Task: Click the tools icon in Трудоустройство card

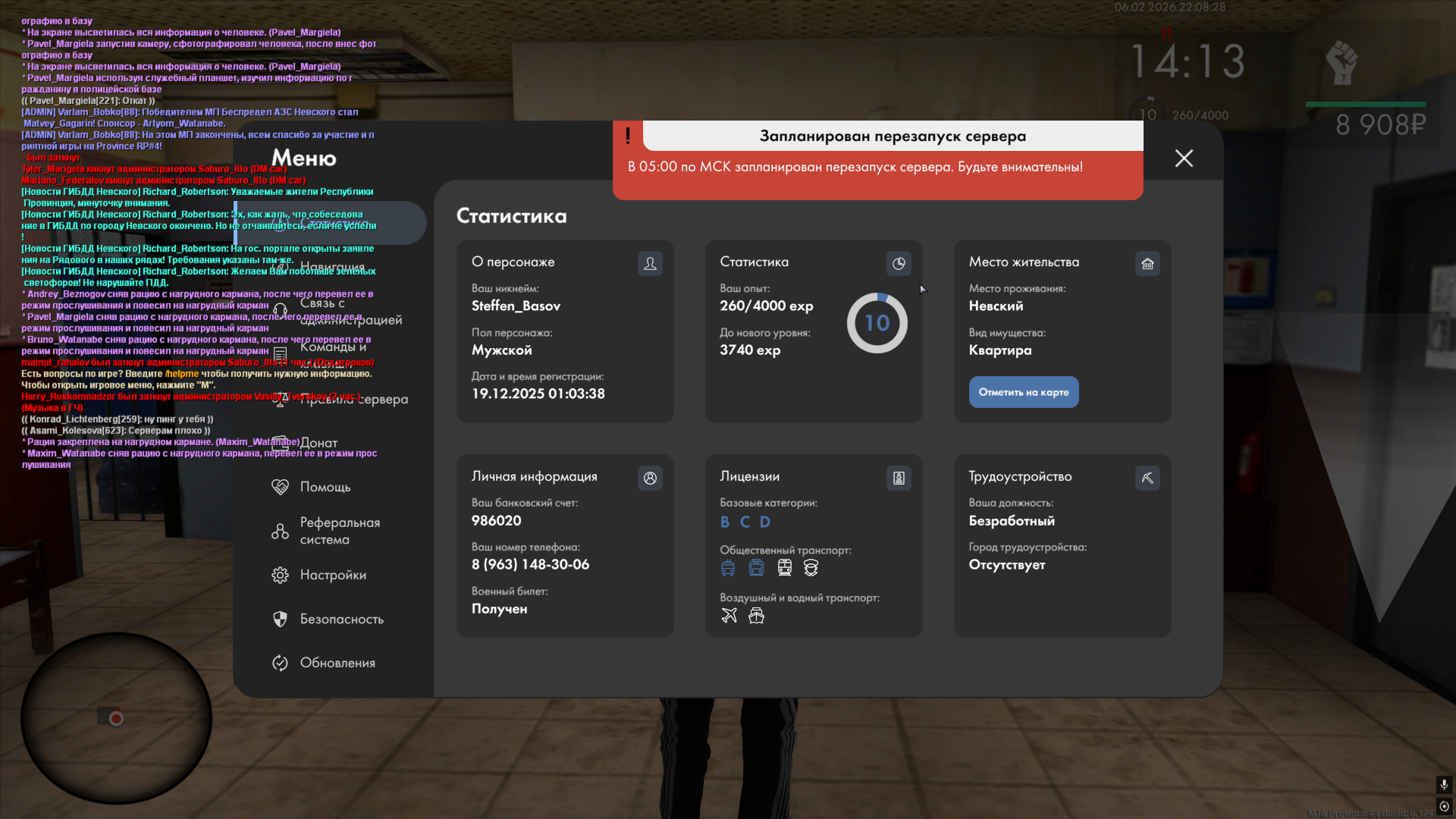Action: click(x=1147, y=478)
